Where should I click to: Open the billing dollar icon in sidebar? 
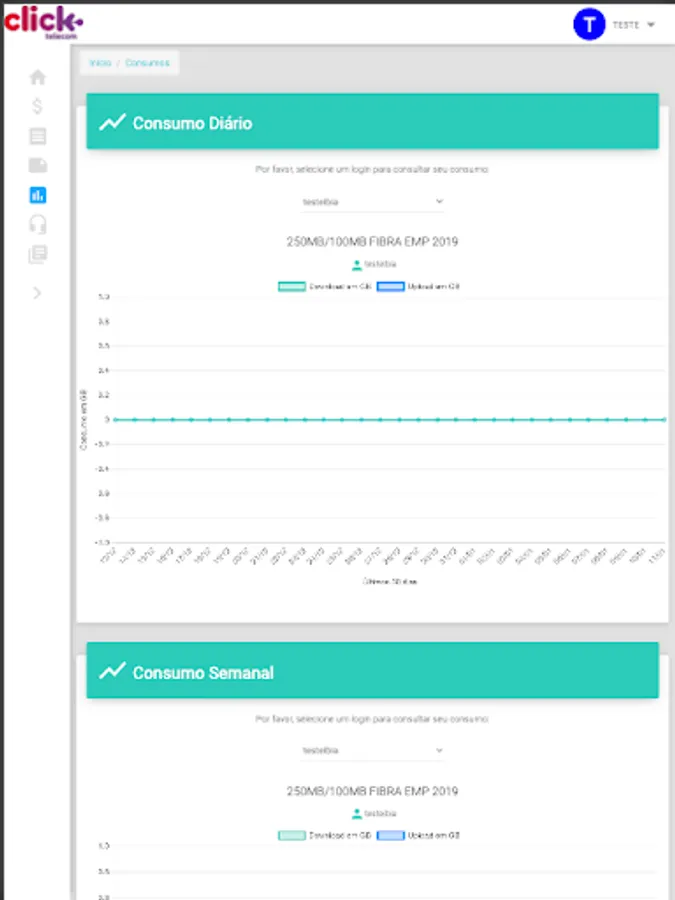pyautogui.click(x=37, y=106)
